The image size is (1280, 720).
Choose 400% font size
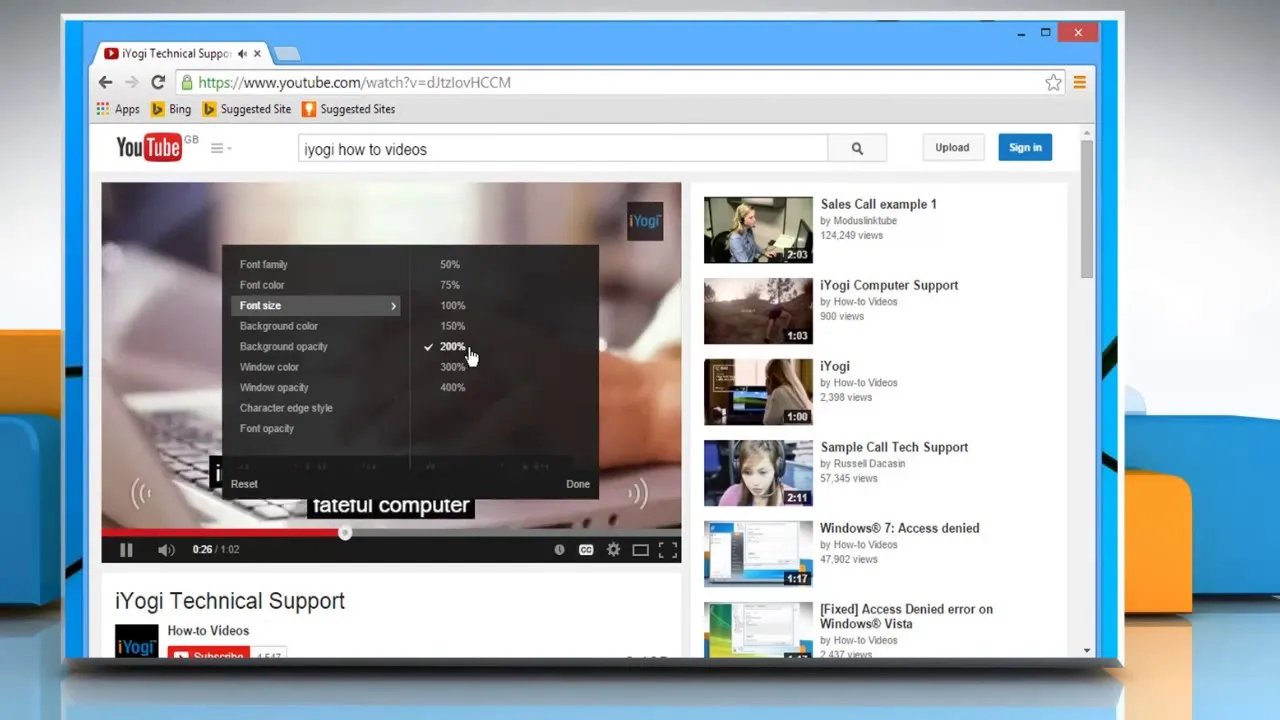(452, 388)
